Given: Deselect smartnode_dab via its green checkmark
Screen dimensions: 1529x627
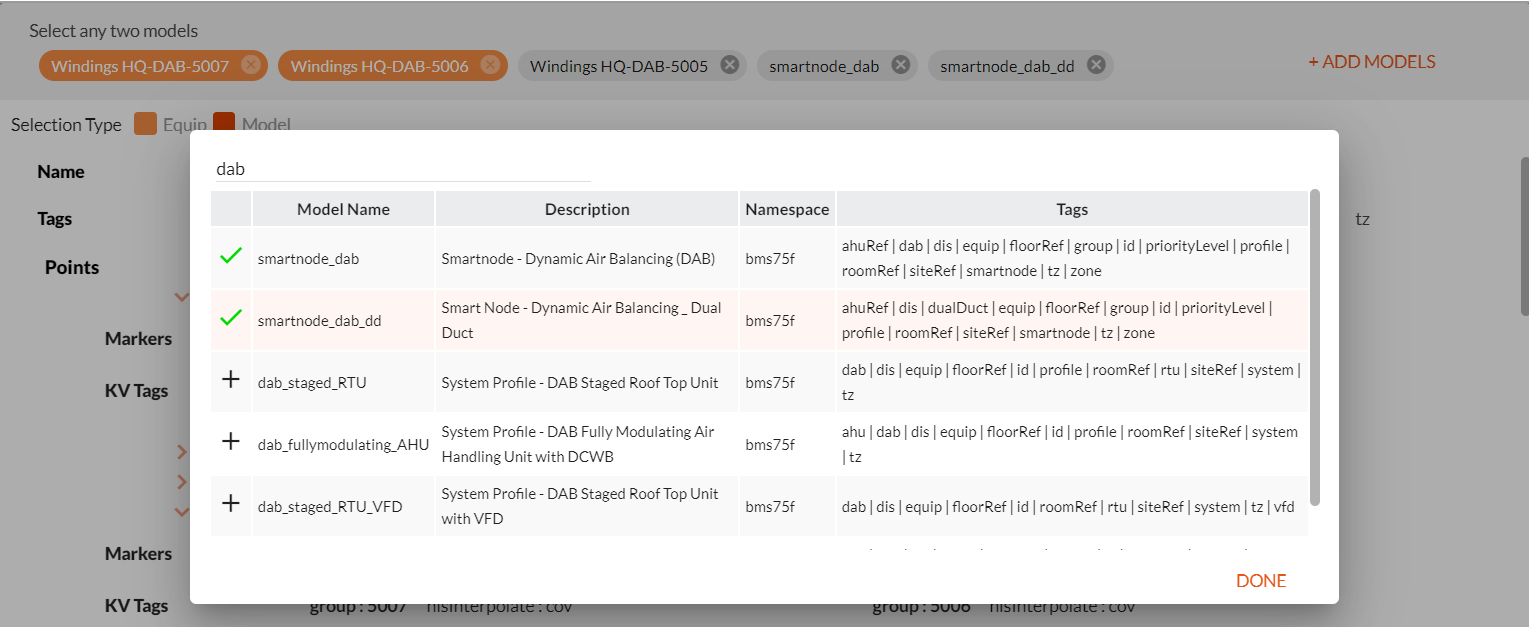Looking at the screenshot, I should click(231, 257).
